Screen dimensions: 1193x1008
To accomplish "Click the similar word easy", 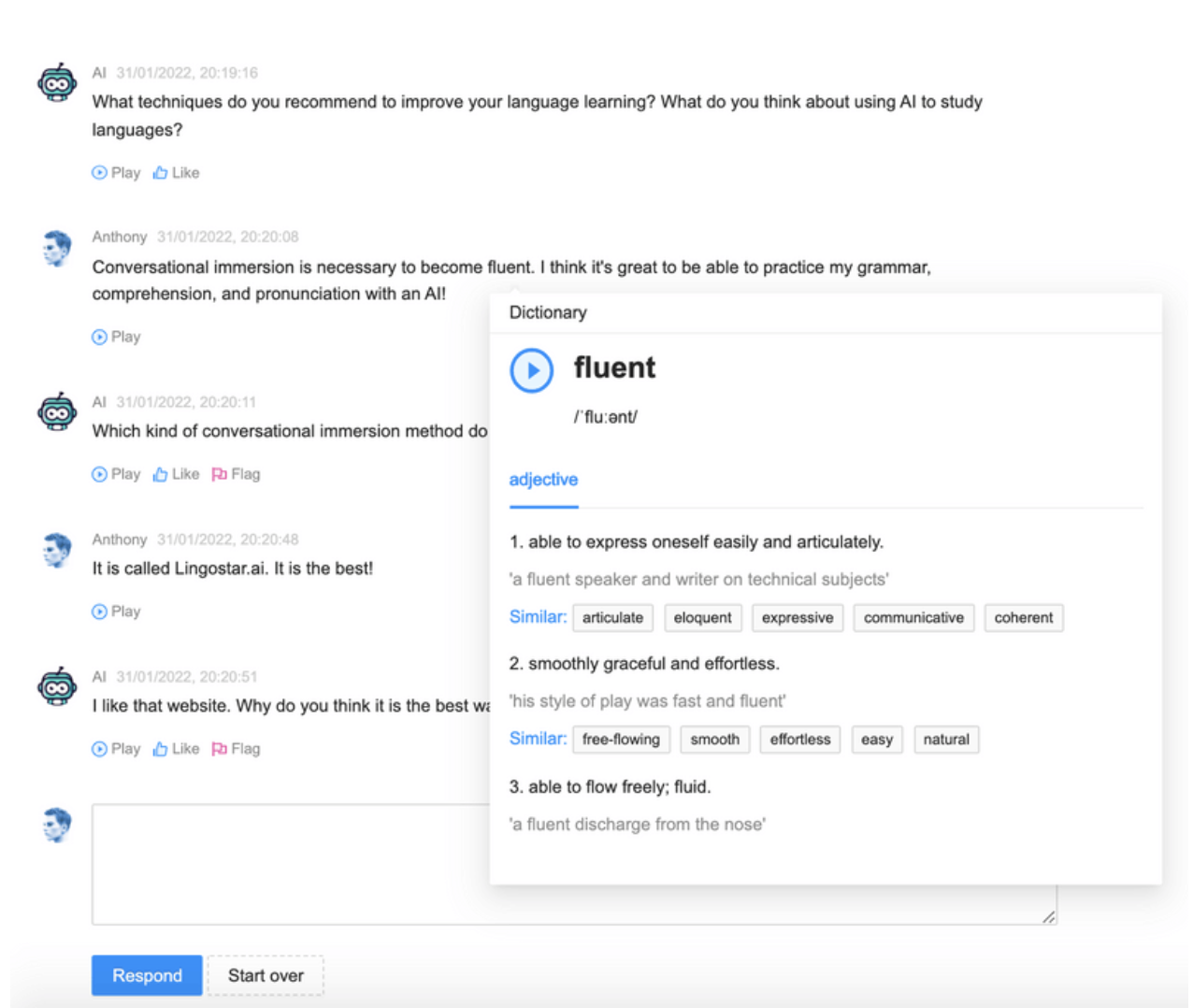I will click(x=877, y=740).
